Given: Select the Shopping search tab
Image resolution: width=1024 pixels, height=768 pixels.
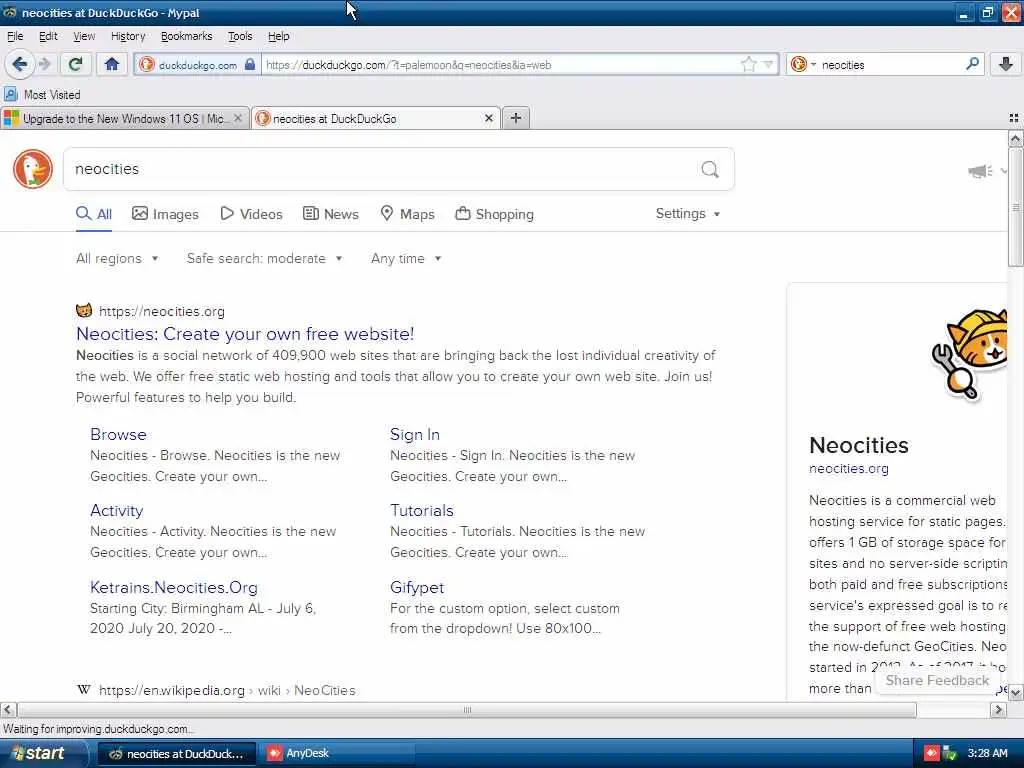Looking at the screenshot, I should coord(494,214).
